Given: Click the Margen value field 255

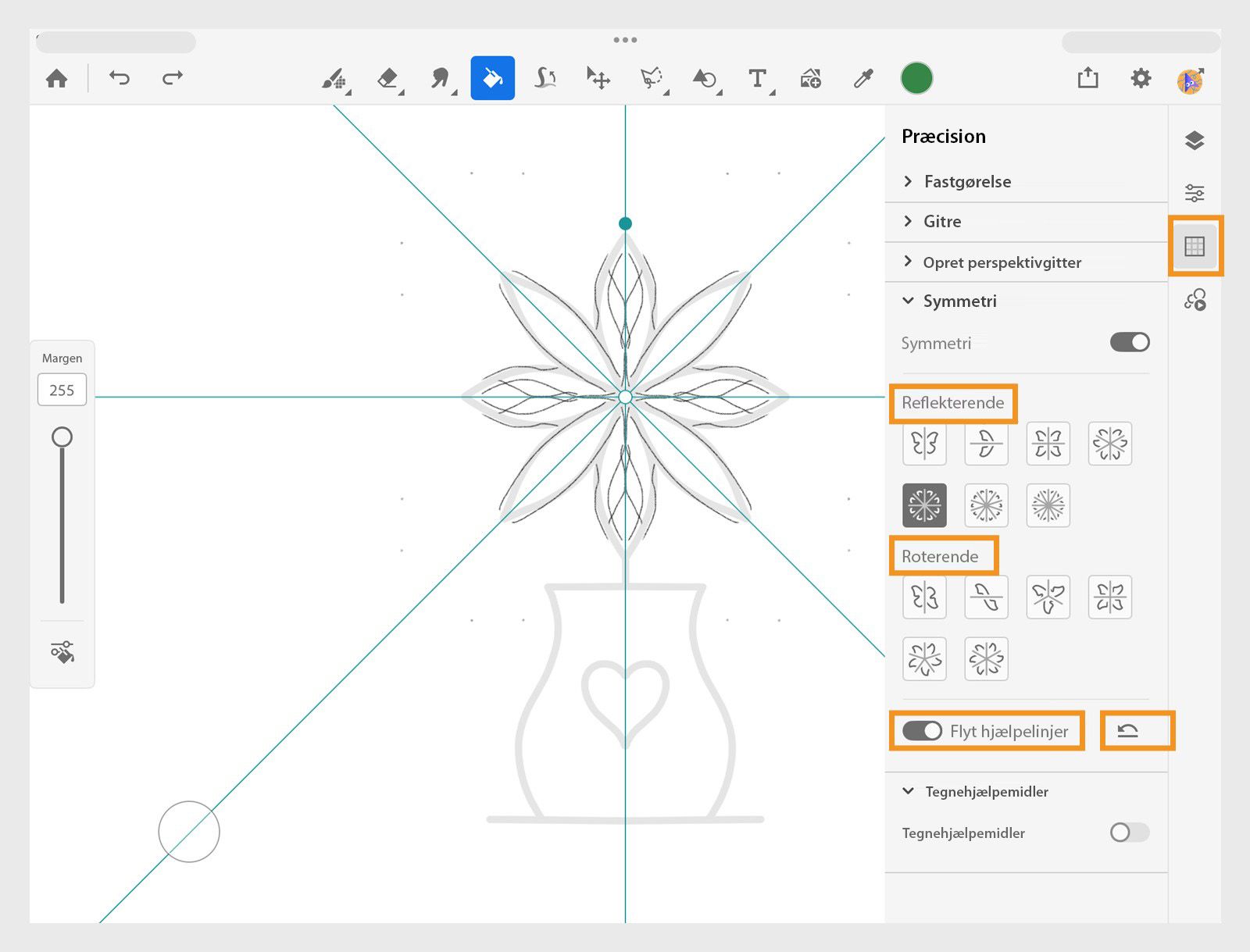Looking at the screenshot, I should pos(62,390).
